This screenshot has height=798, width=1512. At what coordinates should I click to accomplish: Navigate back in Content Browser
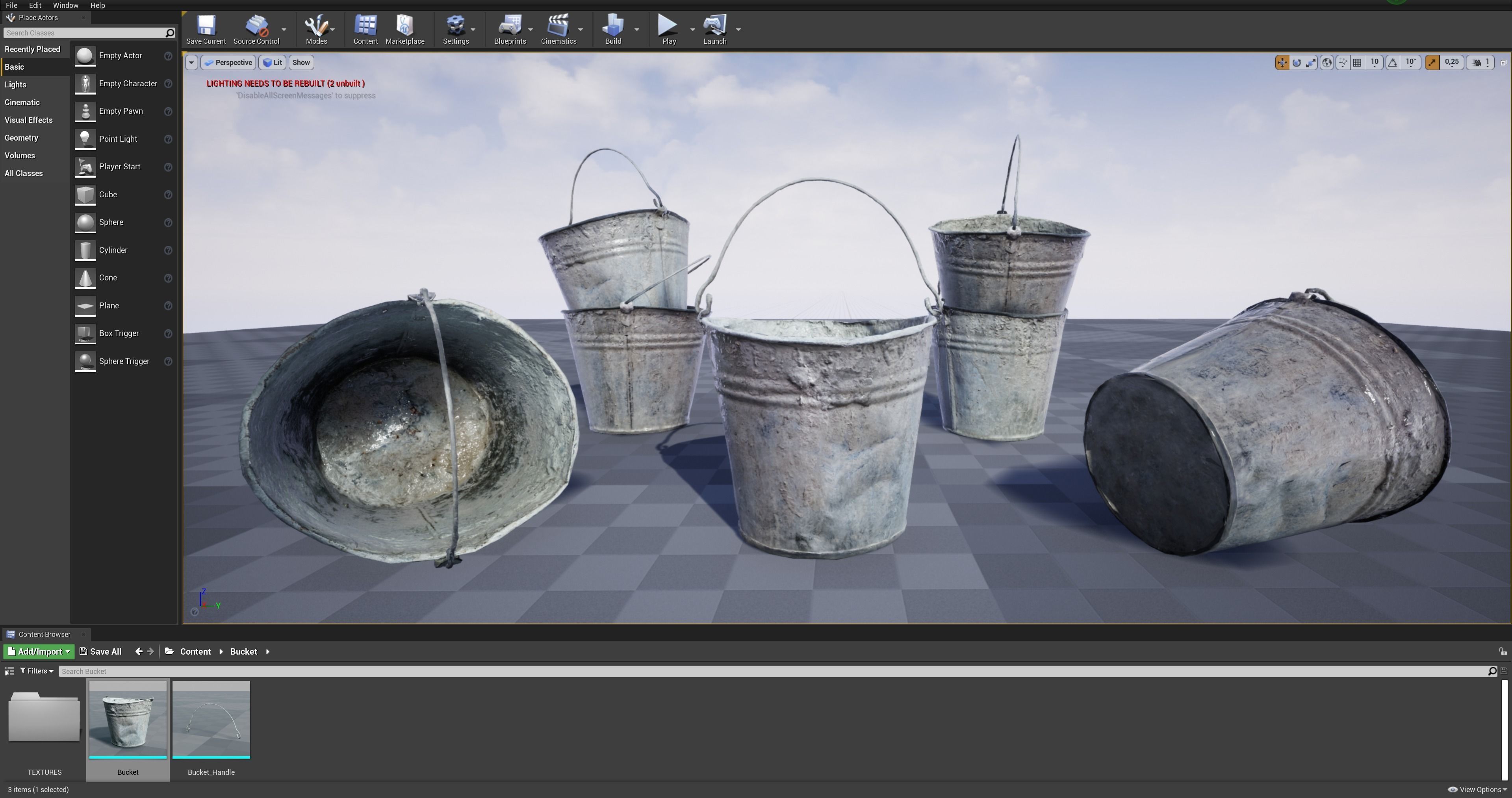[139, 652]
